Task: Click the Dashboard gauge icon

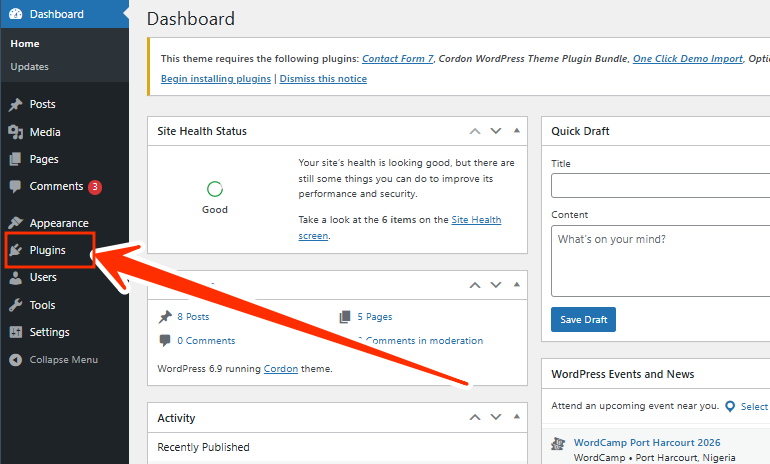Action: pyautogui.click(x=16, y=14)
